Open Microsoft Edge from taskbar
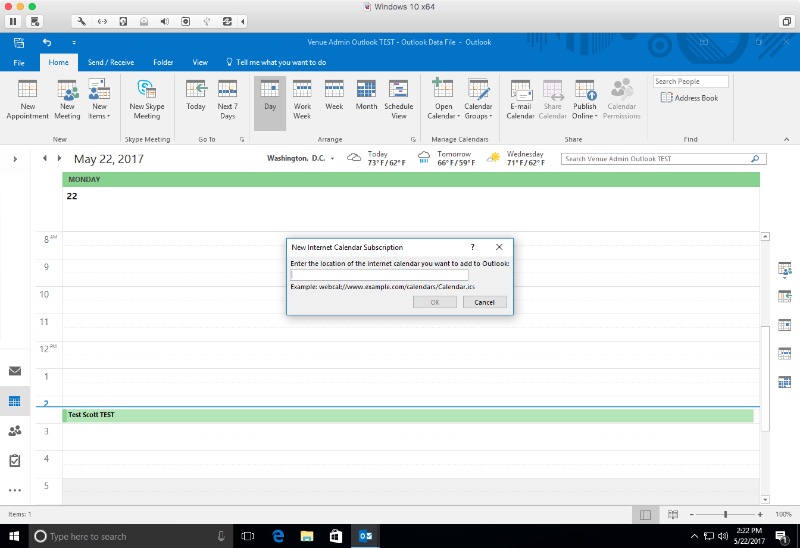The image size is (800, 548). point(278,536)
